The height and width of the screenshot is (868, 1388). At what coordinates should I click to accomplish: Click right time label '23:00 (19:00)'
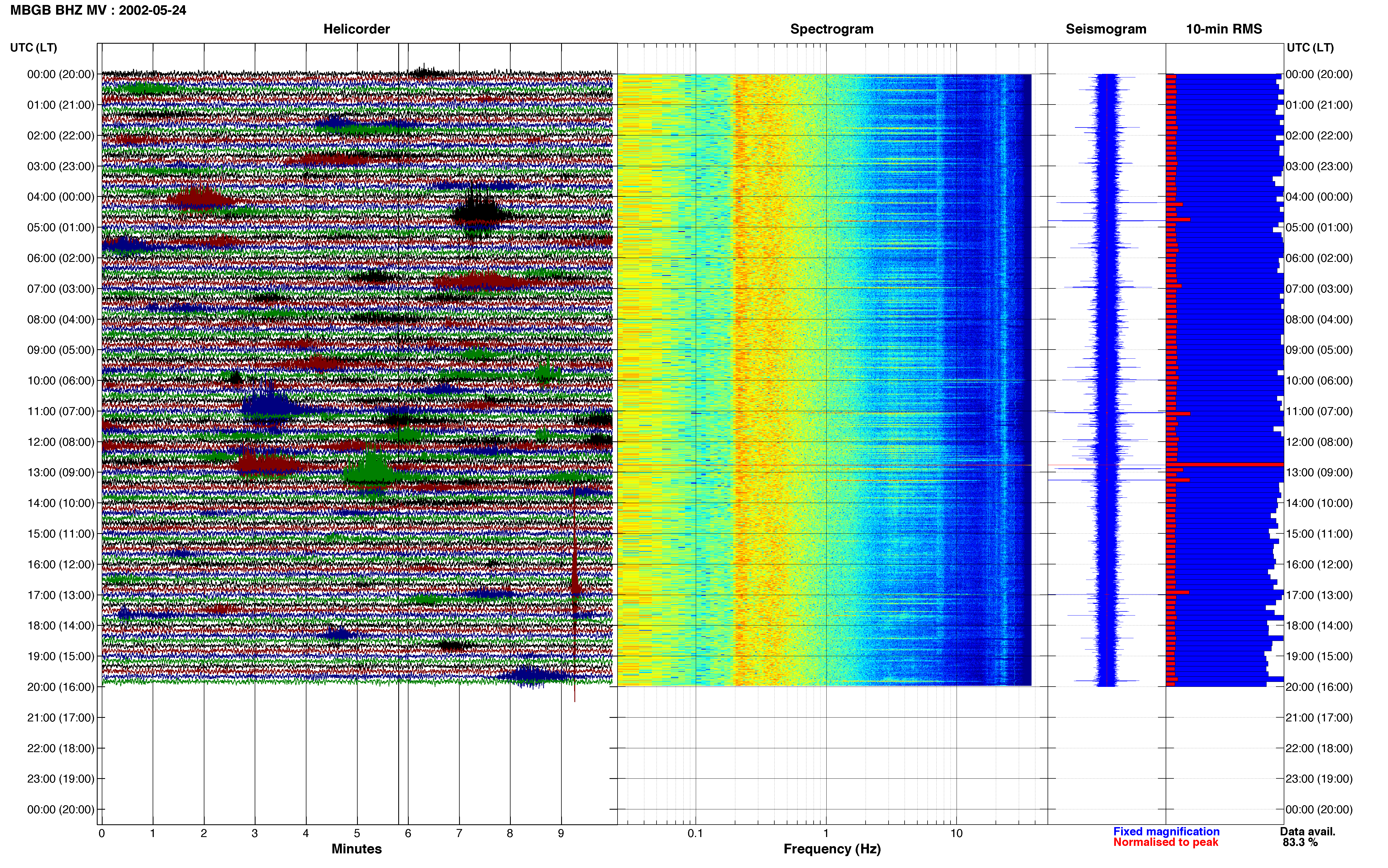(x=1319, y=778)
